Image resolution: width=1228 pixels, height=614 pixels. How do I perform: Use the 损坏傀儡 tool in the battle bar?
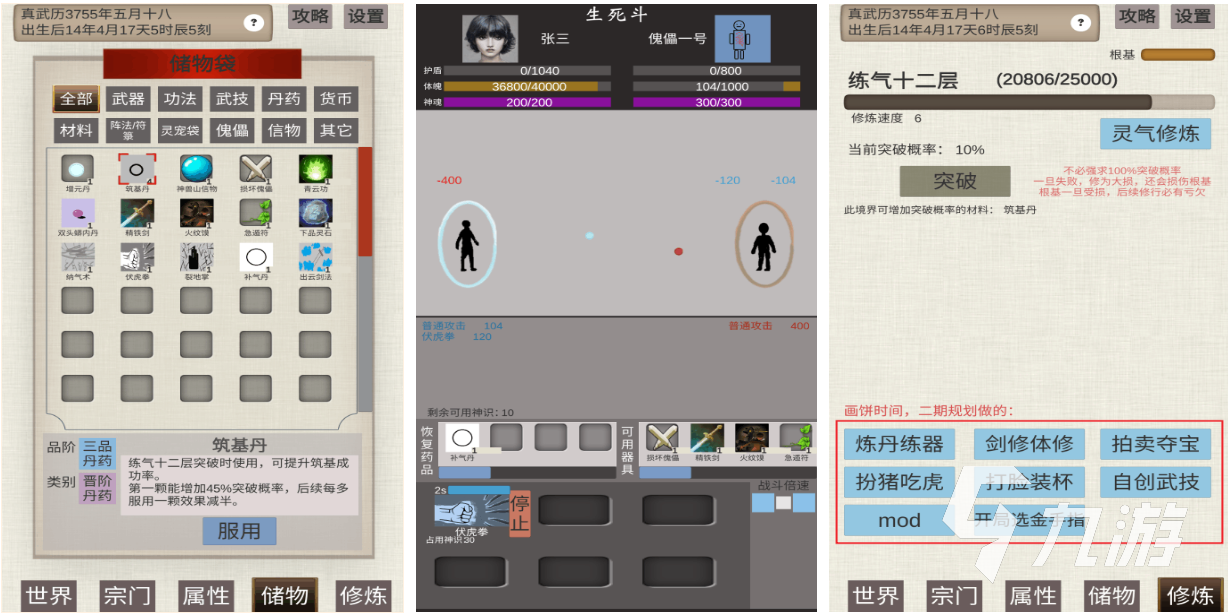pyautogui.click(x=661, y=438)
